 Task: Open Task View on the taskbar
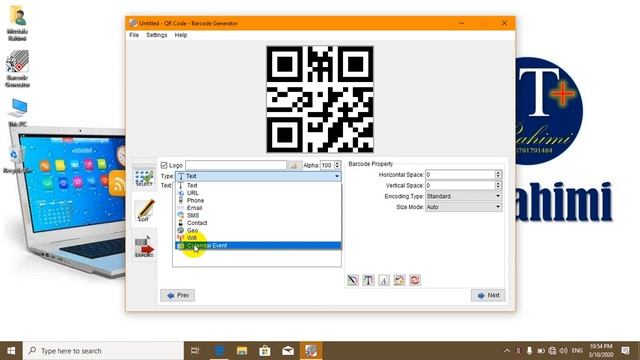(195, 351)
